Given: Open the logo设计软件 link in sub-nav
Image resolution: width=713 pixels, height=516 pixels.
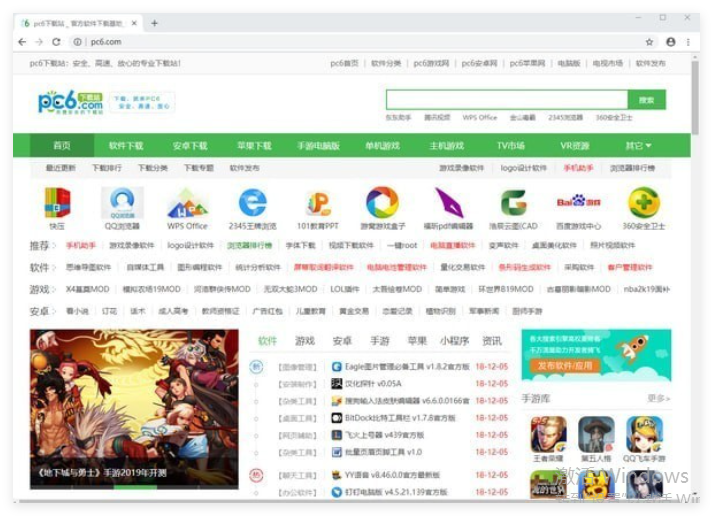Looking at the screenshot, I should pos(523,168).
